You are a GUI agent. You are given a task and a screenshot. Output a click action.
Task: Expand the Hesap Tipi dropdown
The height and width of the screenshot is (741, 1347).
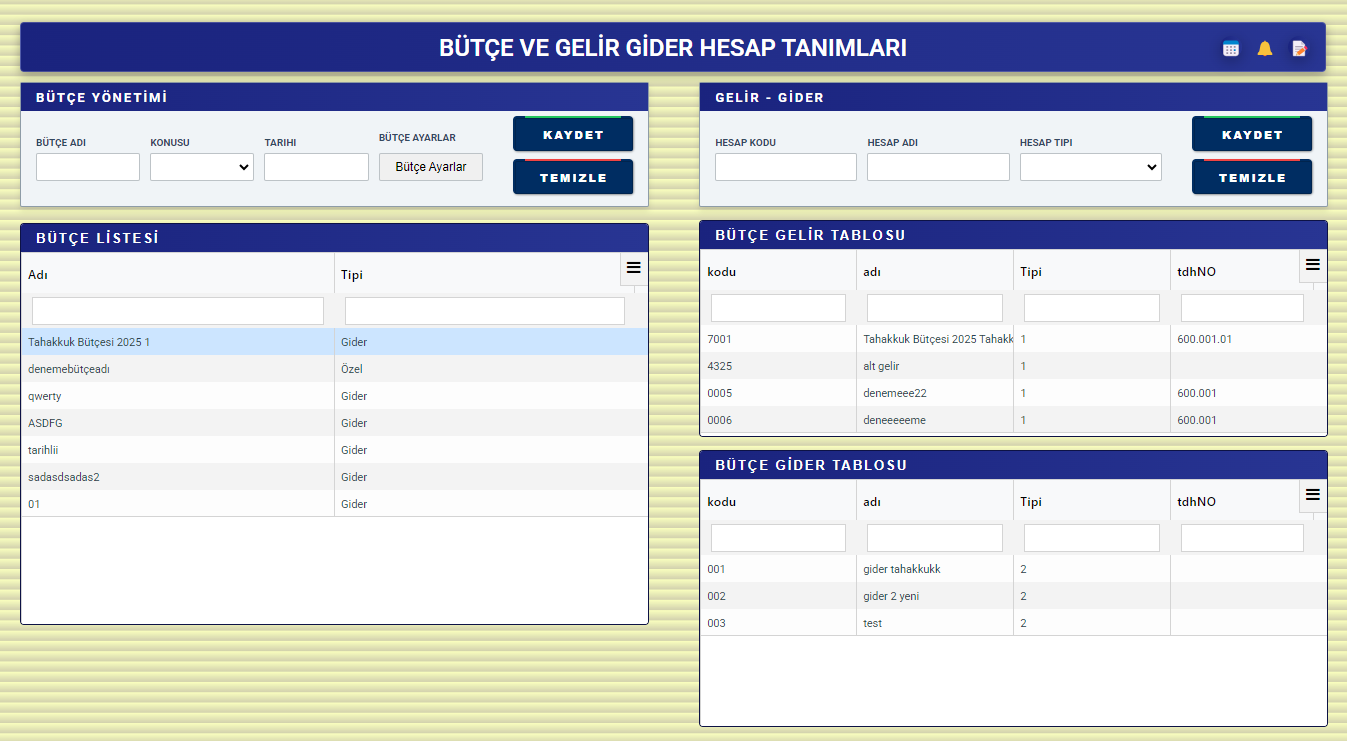pos(1090,167)
